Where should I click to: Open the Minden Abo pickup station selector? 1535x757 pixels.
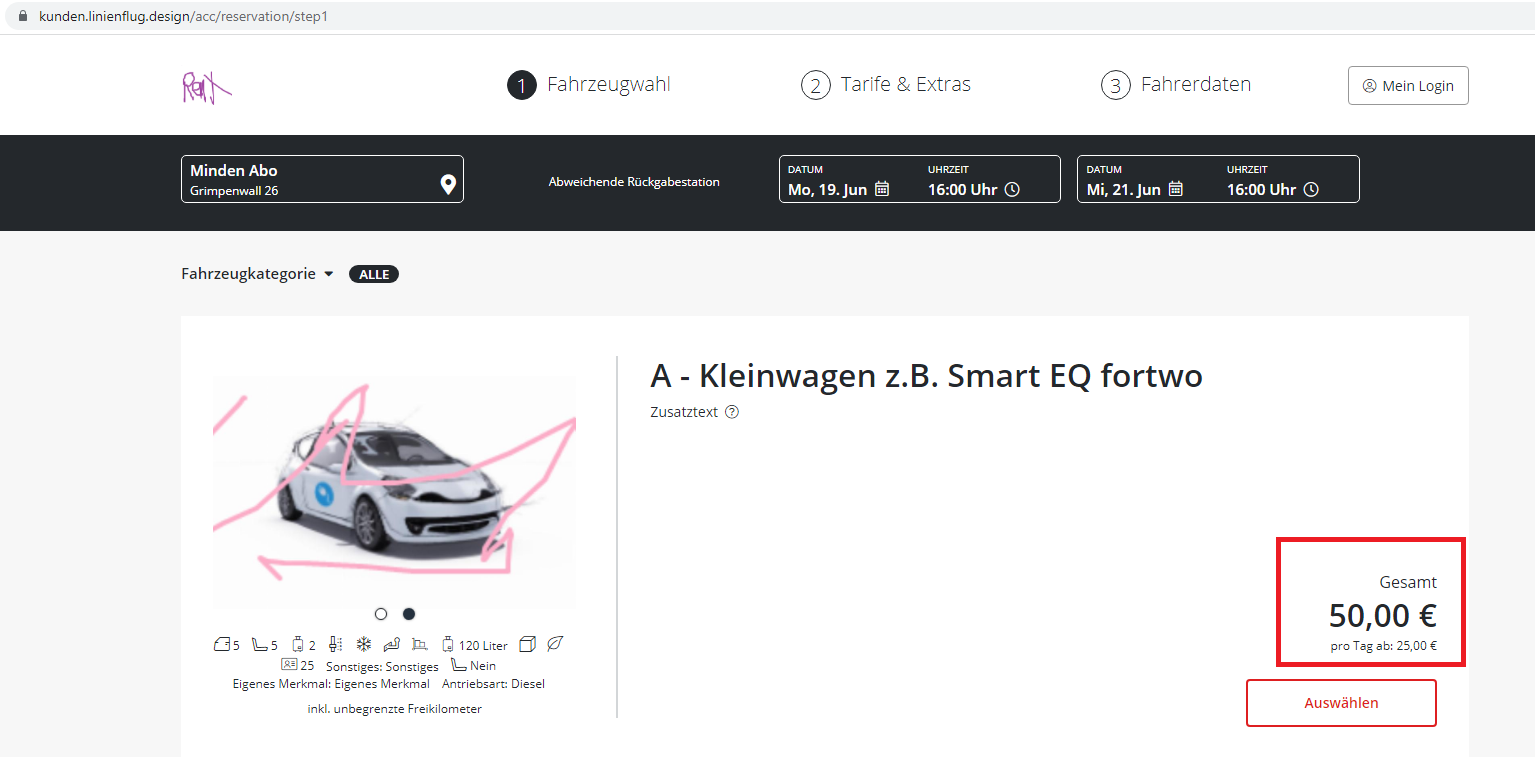(x=310, y=179)
